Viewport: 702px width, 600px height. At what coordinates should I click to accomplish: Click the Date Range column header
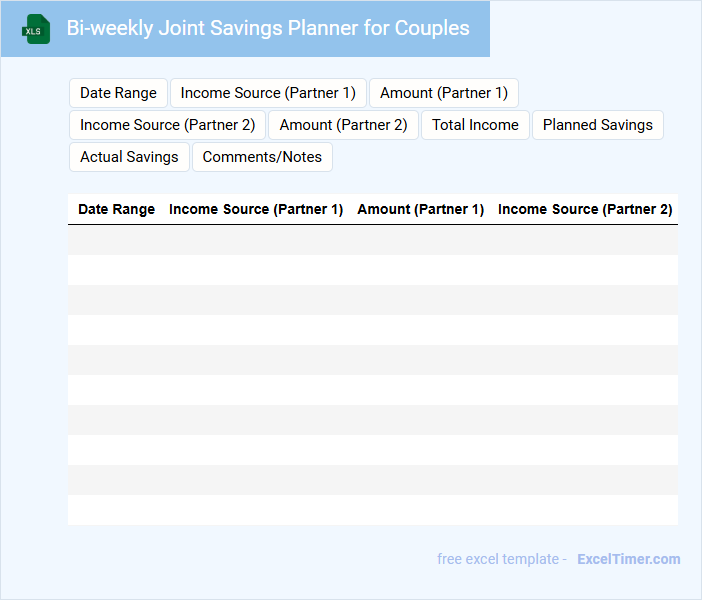pyautogui.click(x=117, y=209)
